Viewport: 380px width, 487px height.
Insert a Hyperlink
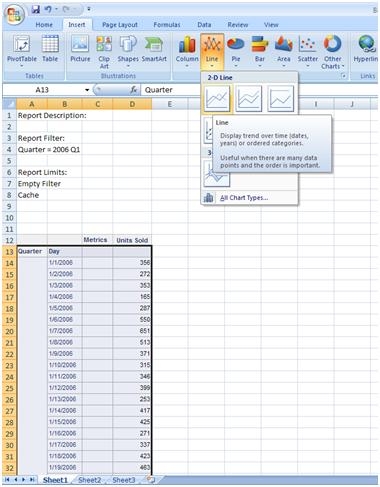366,49
